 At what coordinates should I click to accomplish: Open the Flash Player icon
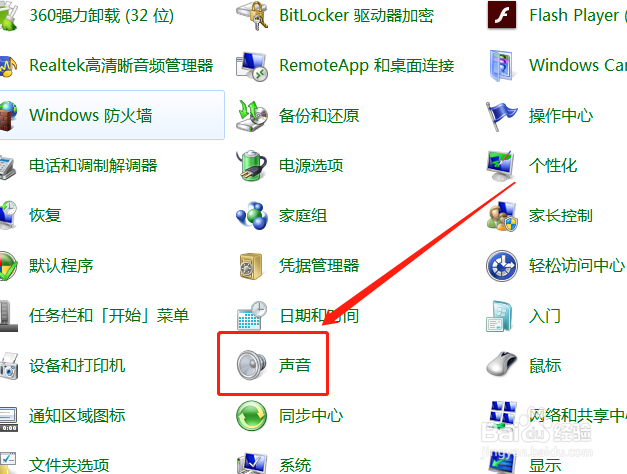pyautogui.click(x=502, y=15)
